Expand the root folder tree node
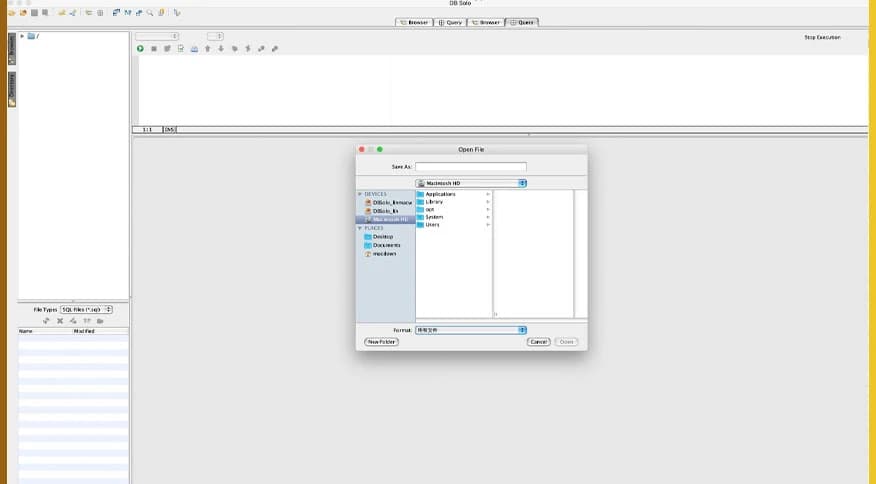 (x=22, y=36)
